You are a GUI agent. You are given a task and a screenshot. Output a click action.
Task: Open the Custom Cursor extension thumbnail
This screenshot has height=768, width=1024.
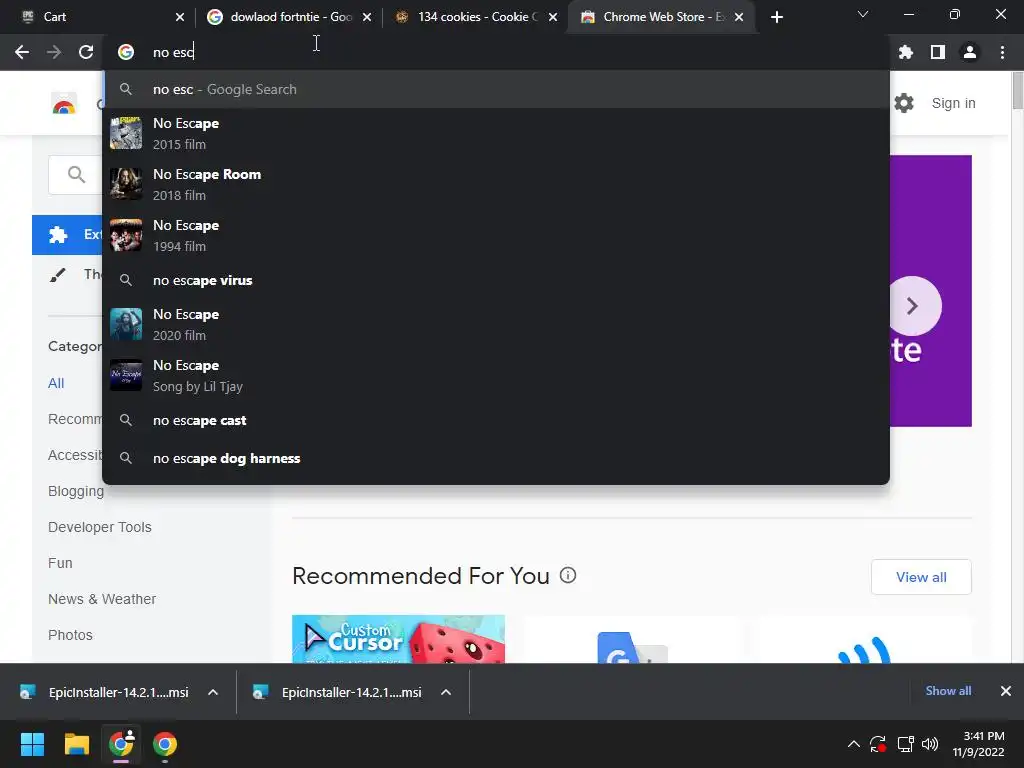coord(398,639)
